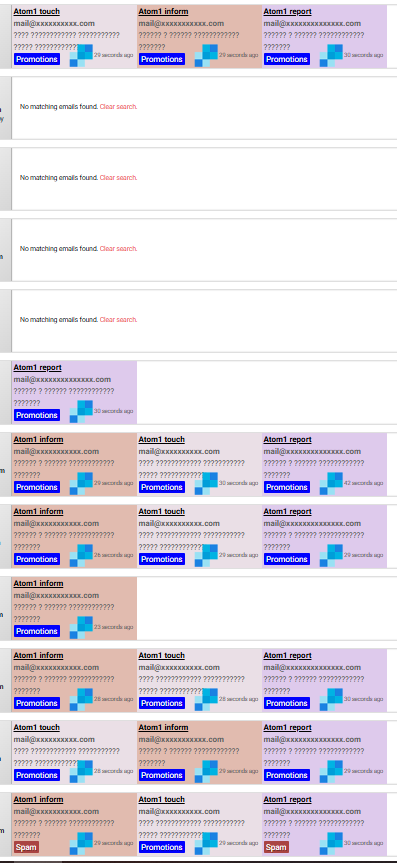
Task: Open "Atom1 touch" title on the 30 seconds ago touch card
Action: point(162,440)
